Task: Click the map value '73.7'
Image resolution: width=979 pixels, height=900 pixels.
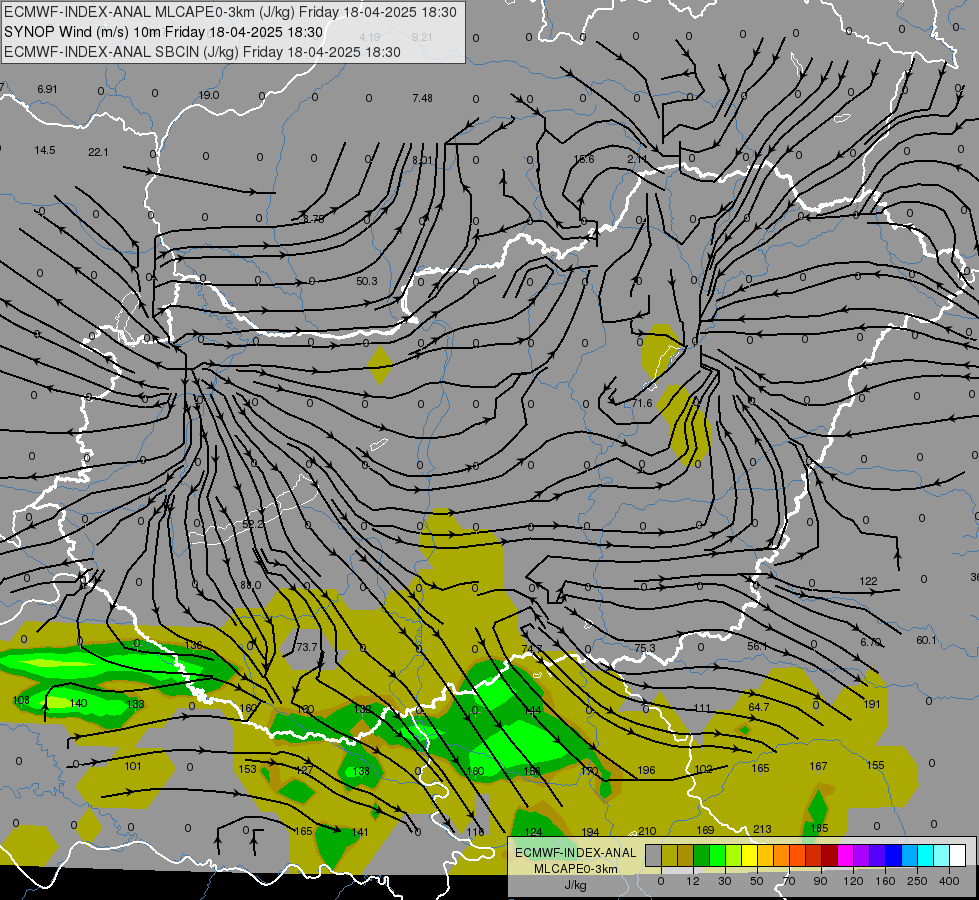Action: click(307, 648)
